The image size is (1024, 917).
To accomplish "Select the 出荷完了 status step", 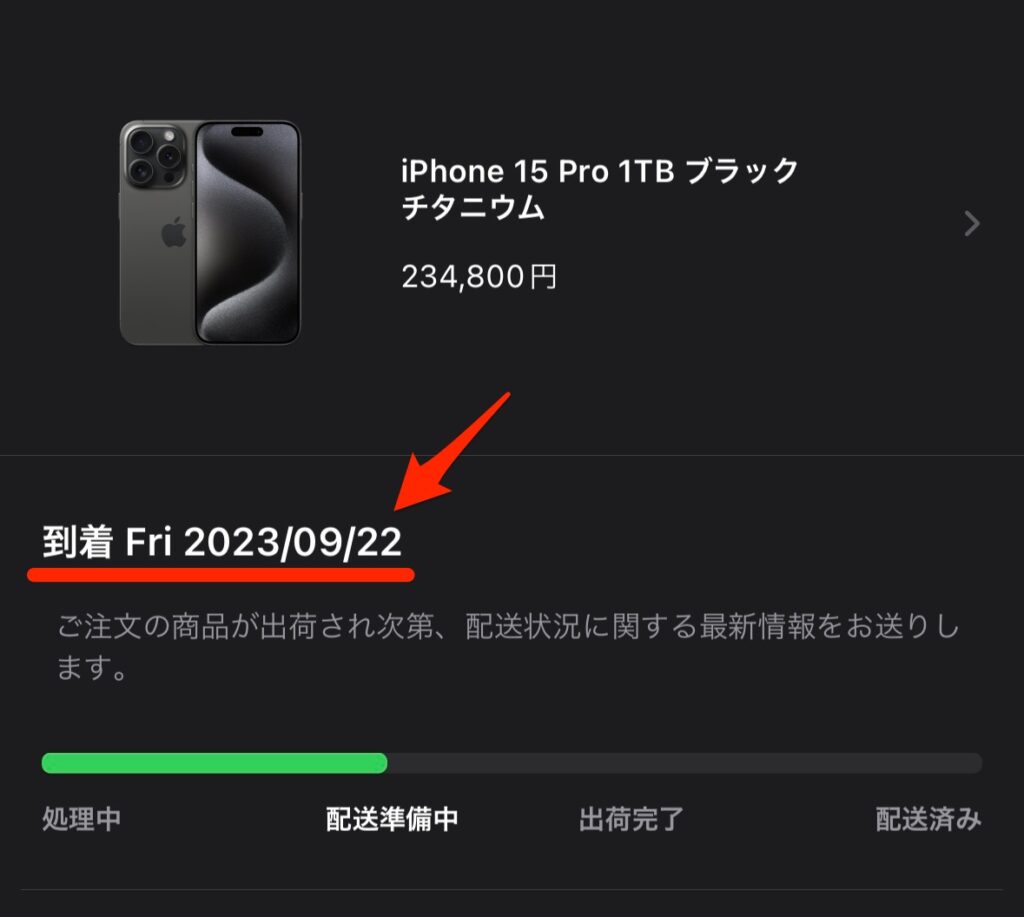I will tap(631, 818).
